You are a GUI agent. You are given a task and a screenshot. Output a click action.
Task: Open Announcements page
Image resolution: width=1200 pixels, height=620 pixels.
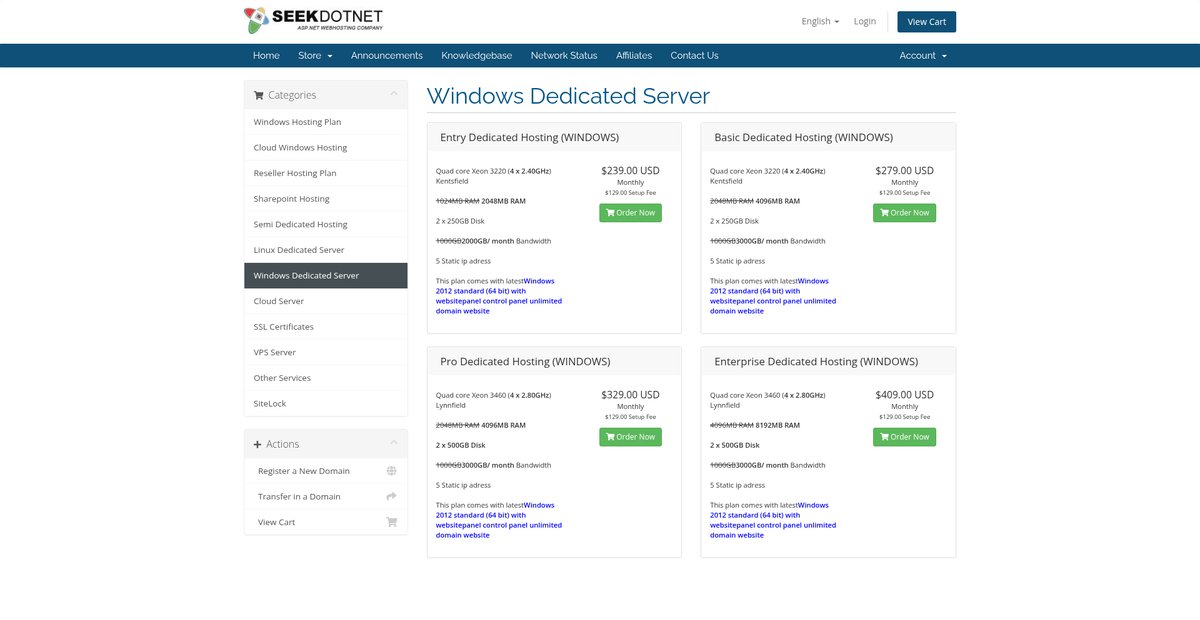point(387,56)
